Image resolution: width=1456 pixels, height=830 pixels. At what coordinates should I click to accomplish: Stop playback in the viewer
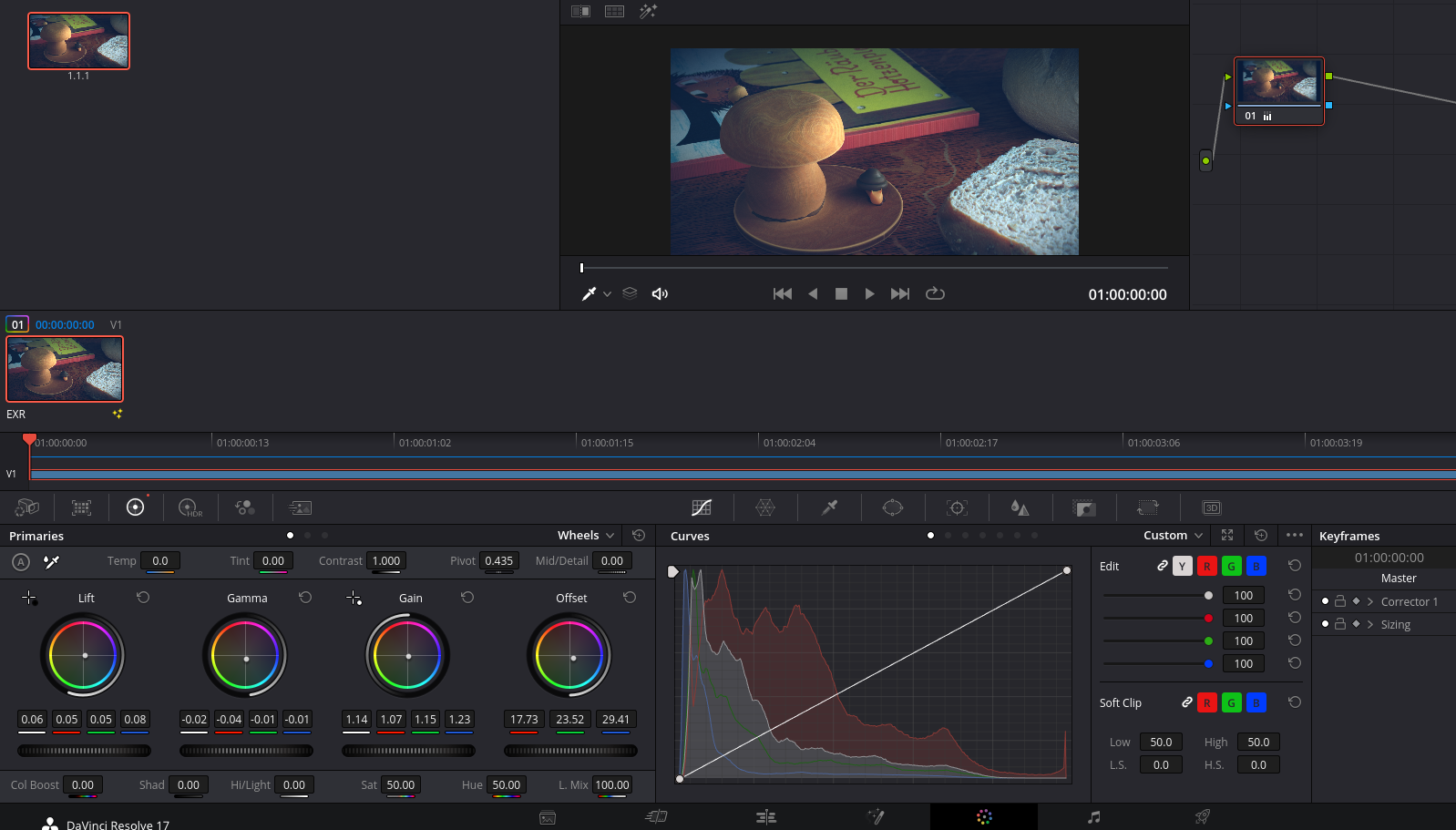pos(841,294)
